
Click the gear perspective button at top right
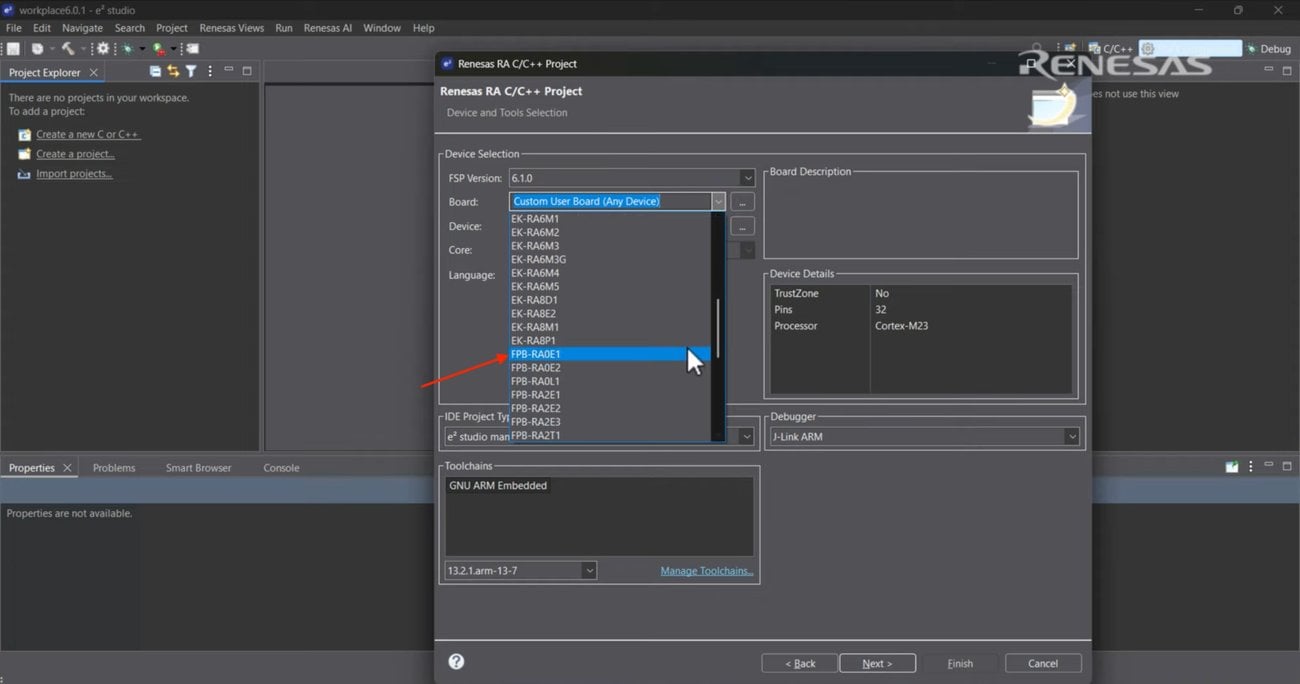(1190, 48)
